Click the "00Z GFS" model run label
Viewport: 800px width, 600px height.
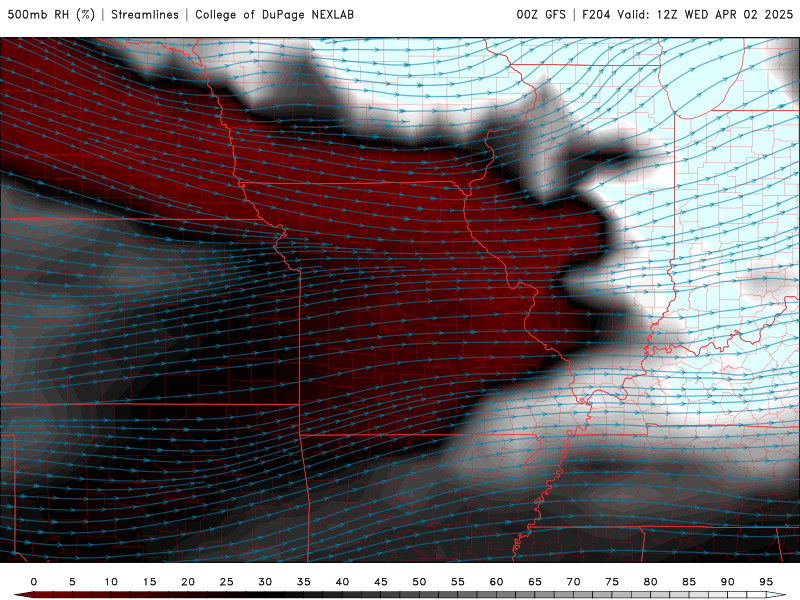(x=541, y=15)
